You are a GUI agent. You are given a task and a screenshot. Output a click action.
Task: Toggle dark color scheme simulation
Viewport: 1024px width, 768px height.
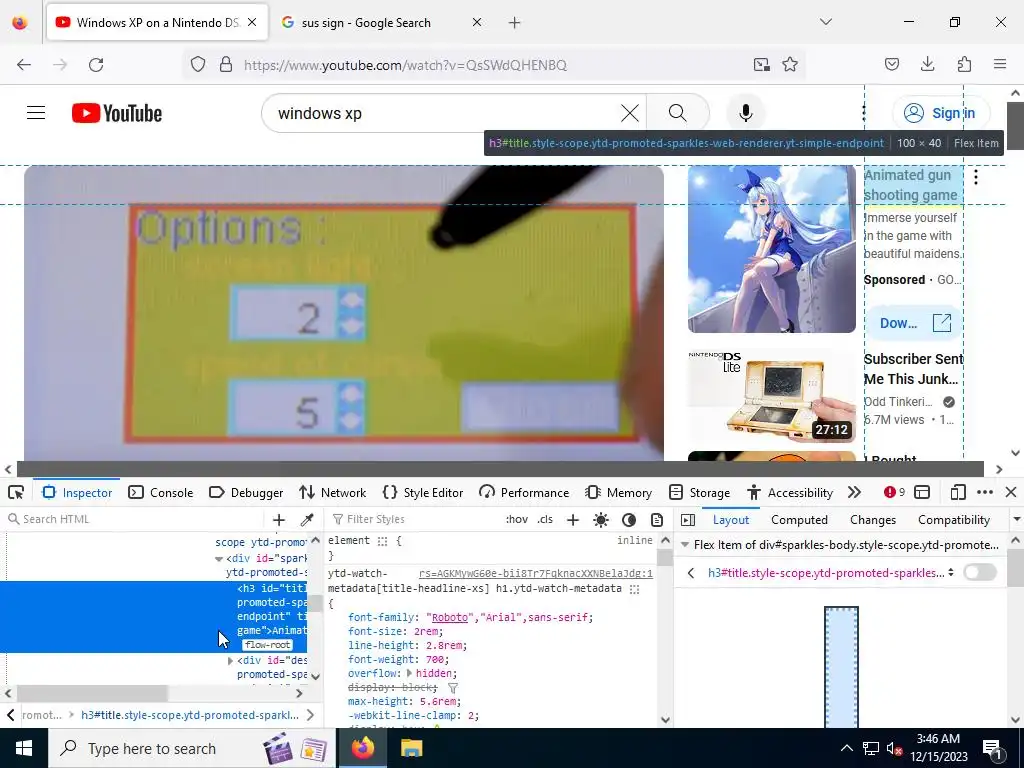coord(629,520)
